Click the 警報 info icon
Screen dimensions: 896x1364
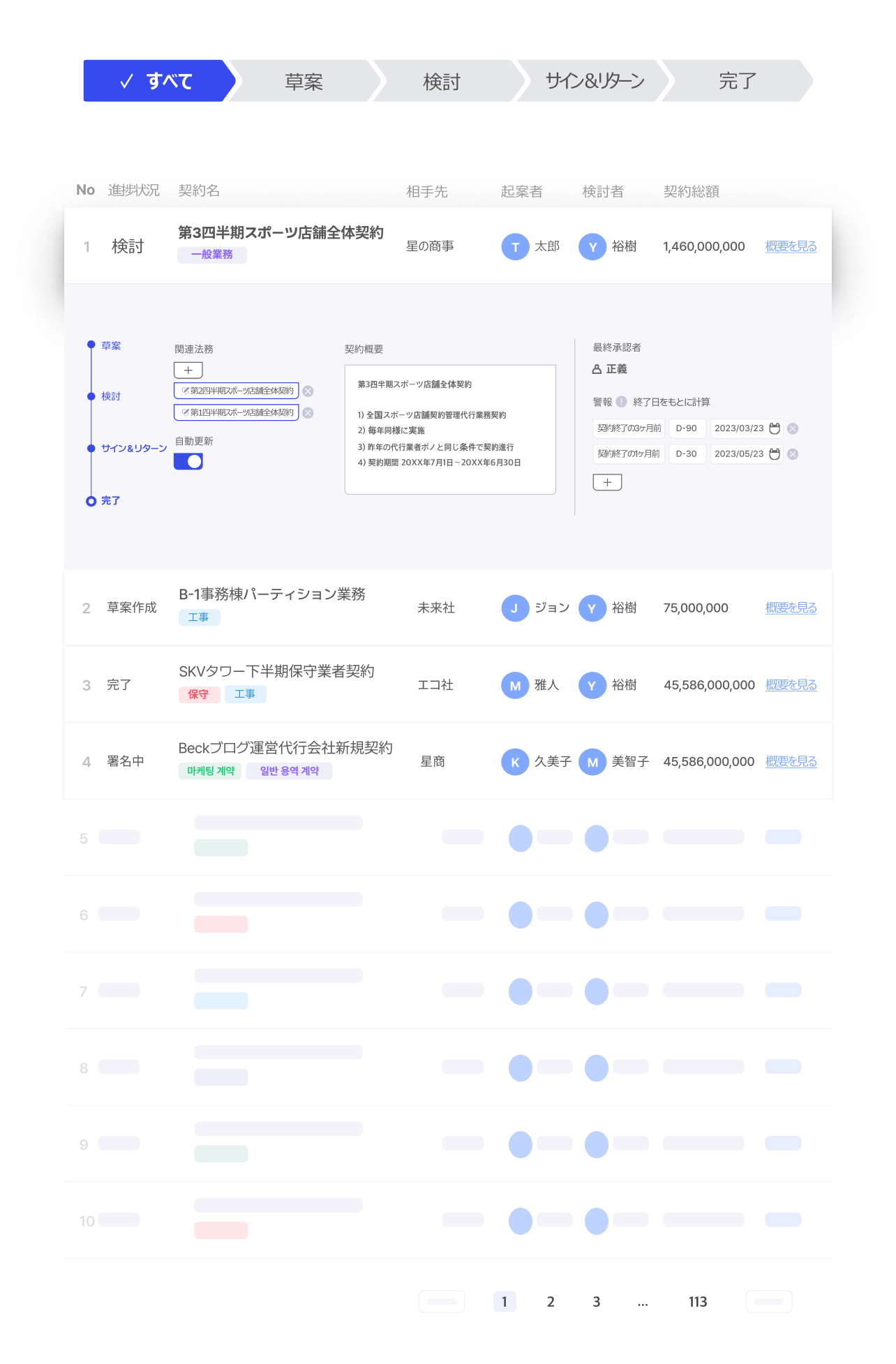pyautogui.click(x=621, y=402)
